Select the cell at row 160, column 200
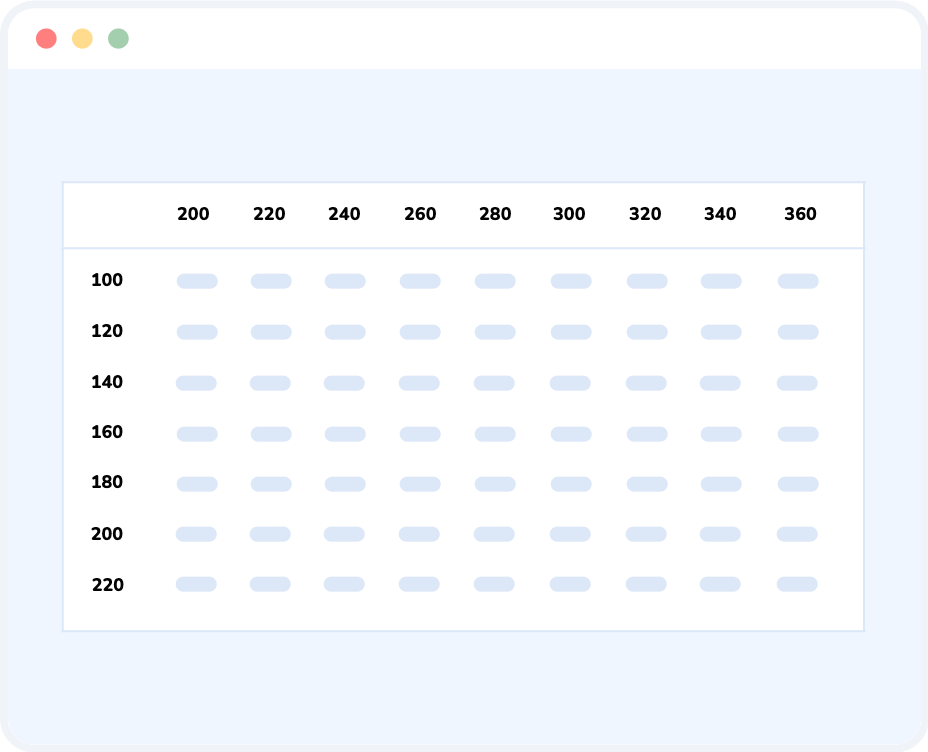The height and width of the screenshot is (752, 928). (x=197, y=434)
